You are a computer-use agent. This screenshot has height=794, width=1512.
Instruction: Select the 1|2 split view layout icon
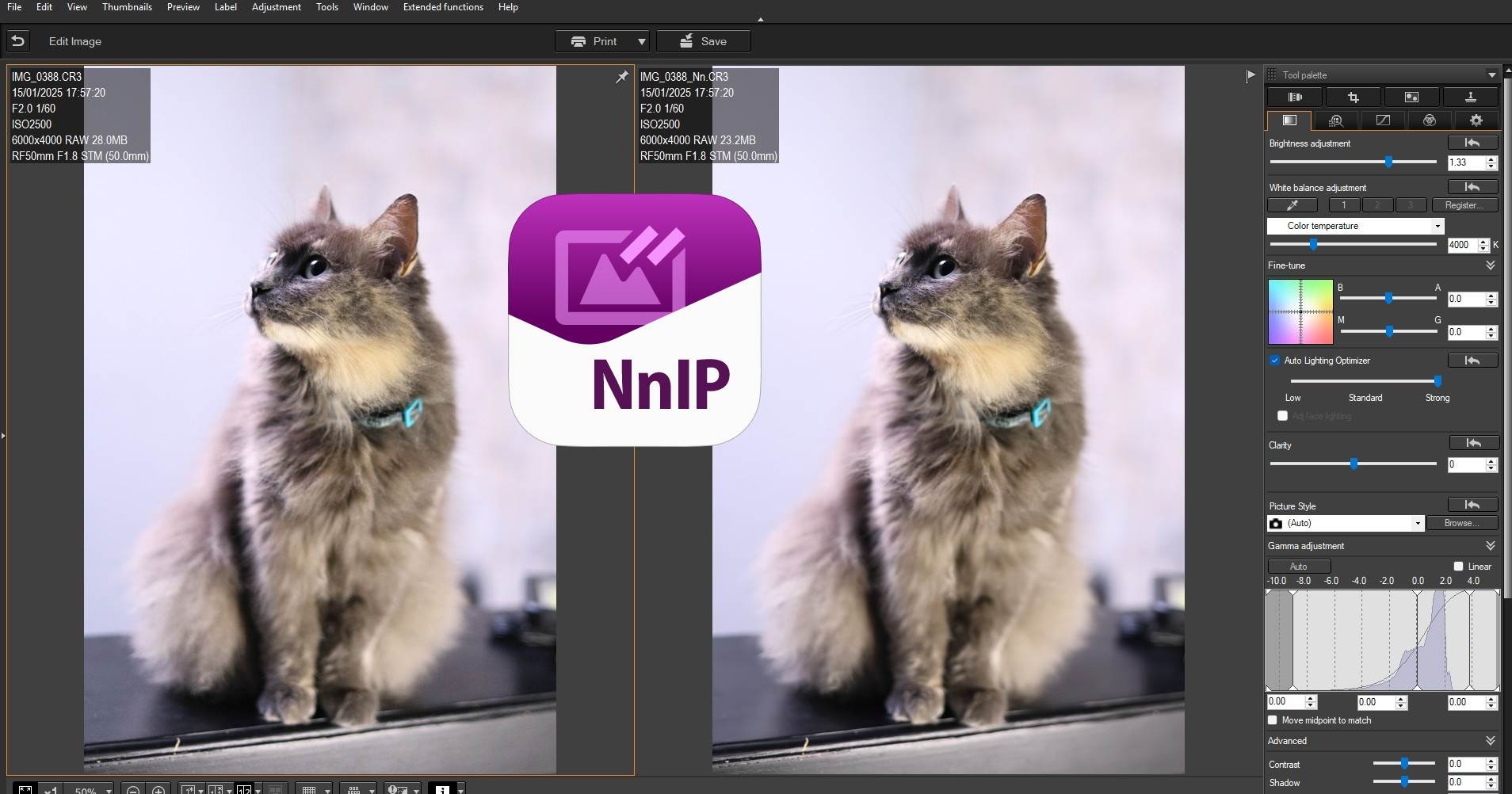tap(244, 790)
